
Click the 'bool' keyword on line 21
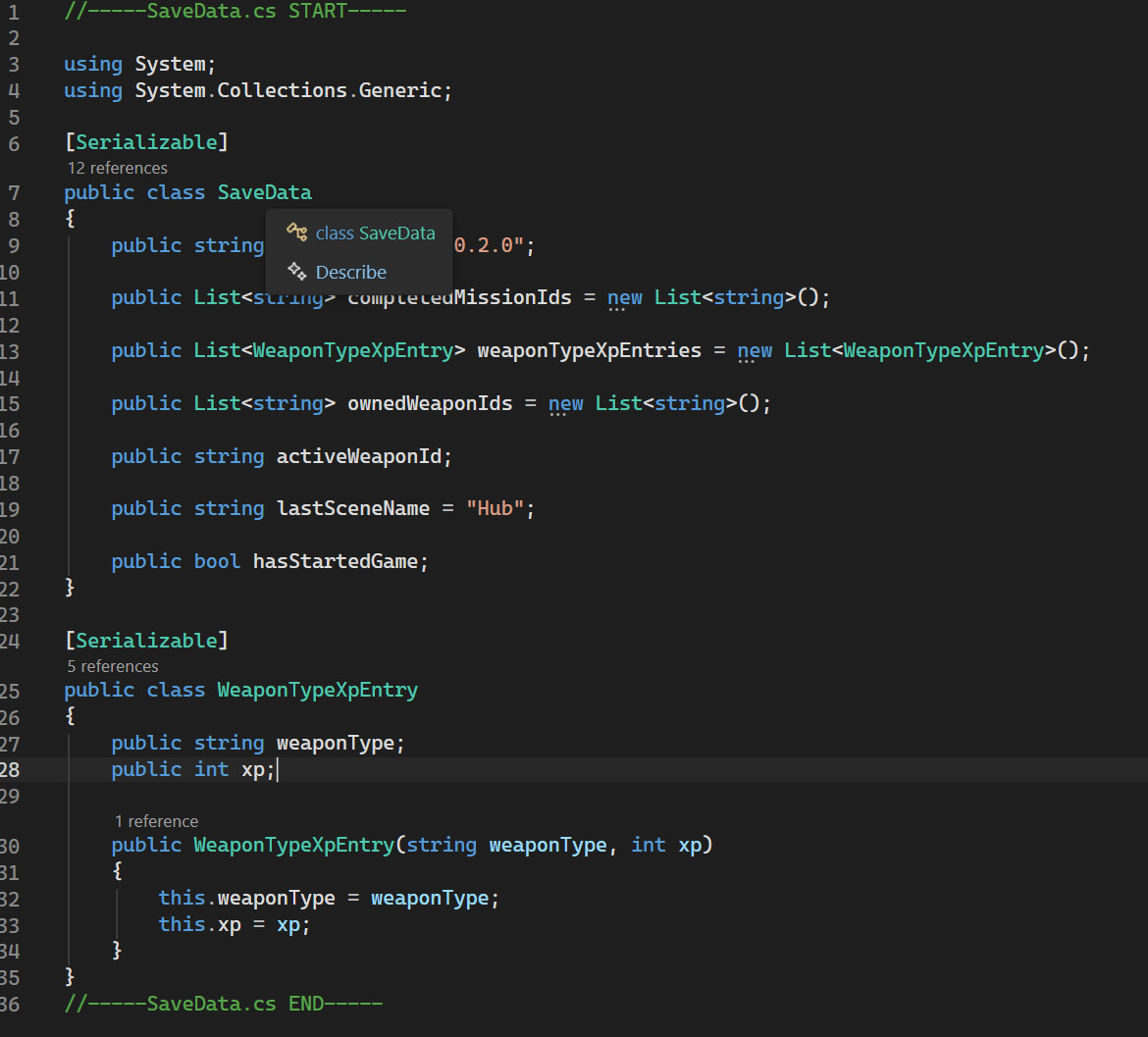pos(217,561)
